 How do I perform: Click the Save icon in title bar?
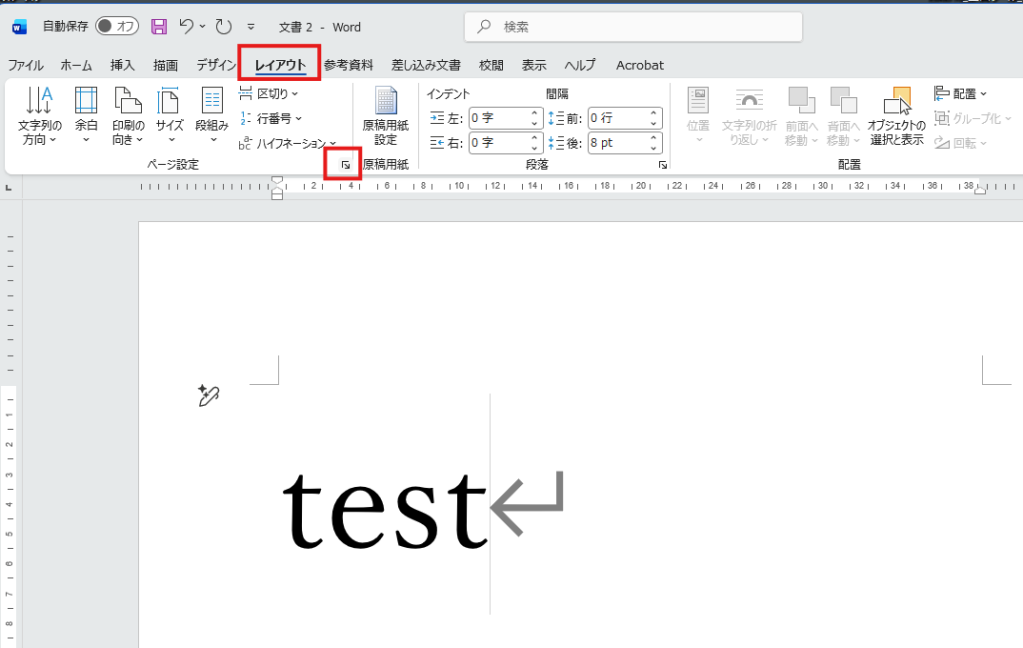coord(158,27)
